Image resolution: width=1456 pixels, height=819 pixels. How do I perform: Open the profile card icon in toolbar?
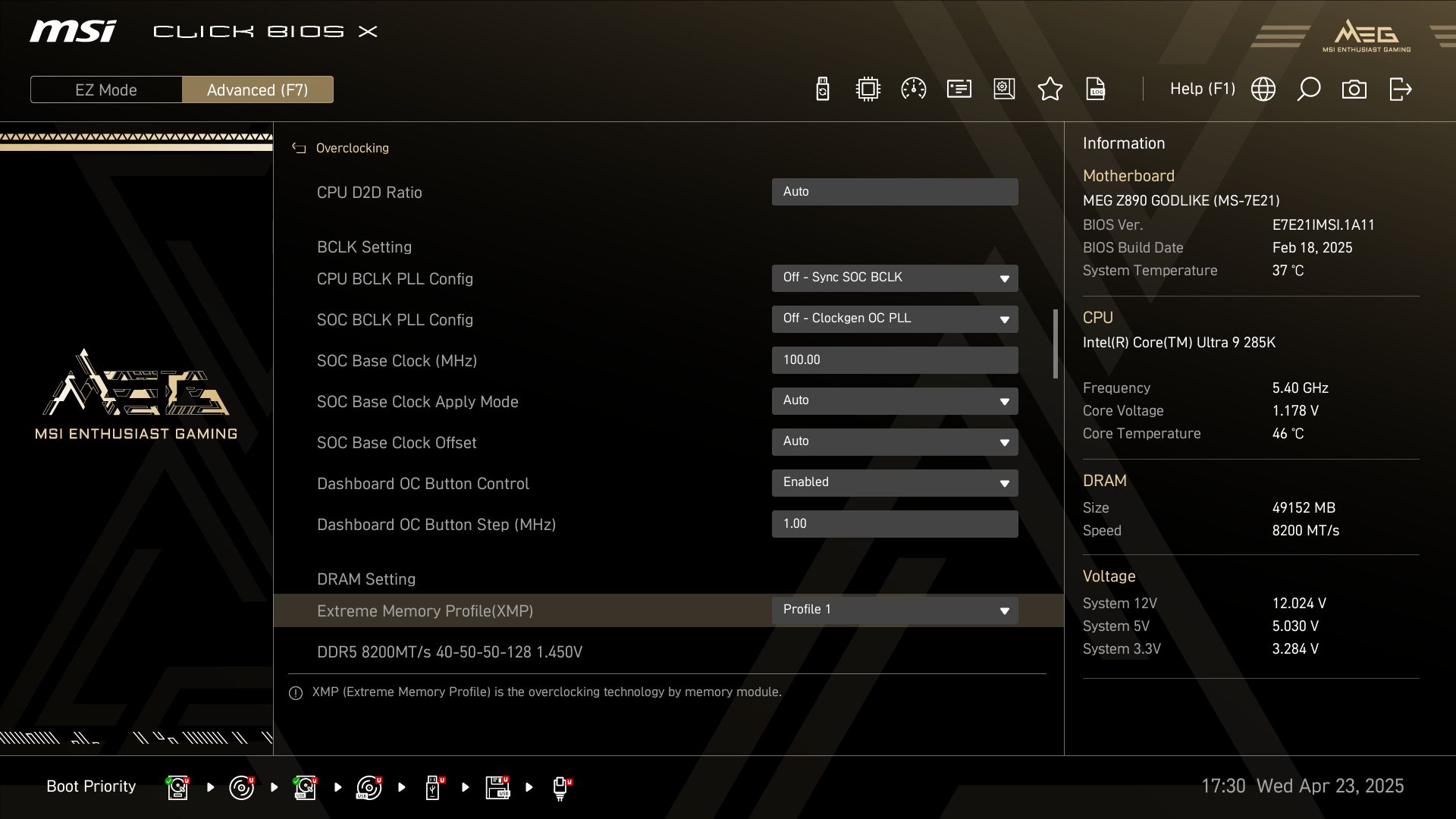pos(959,89)
